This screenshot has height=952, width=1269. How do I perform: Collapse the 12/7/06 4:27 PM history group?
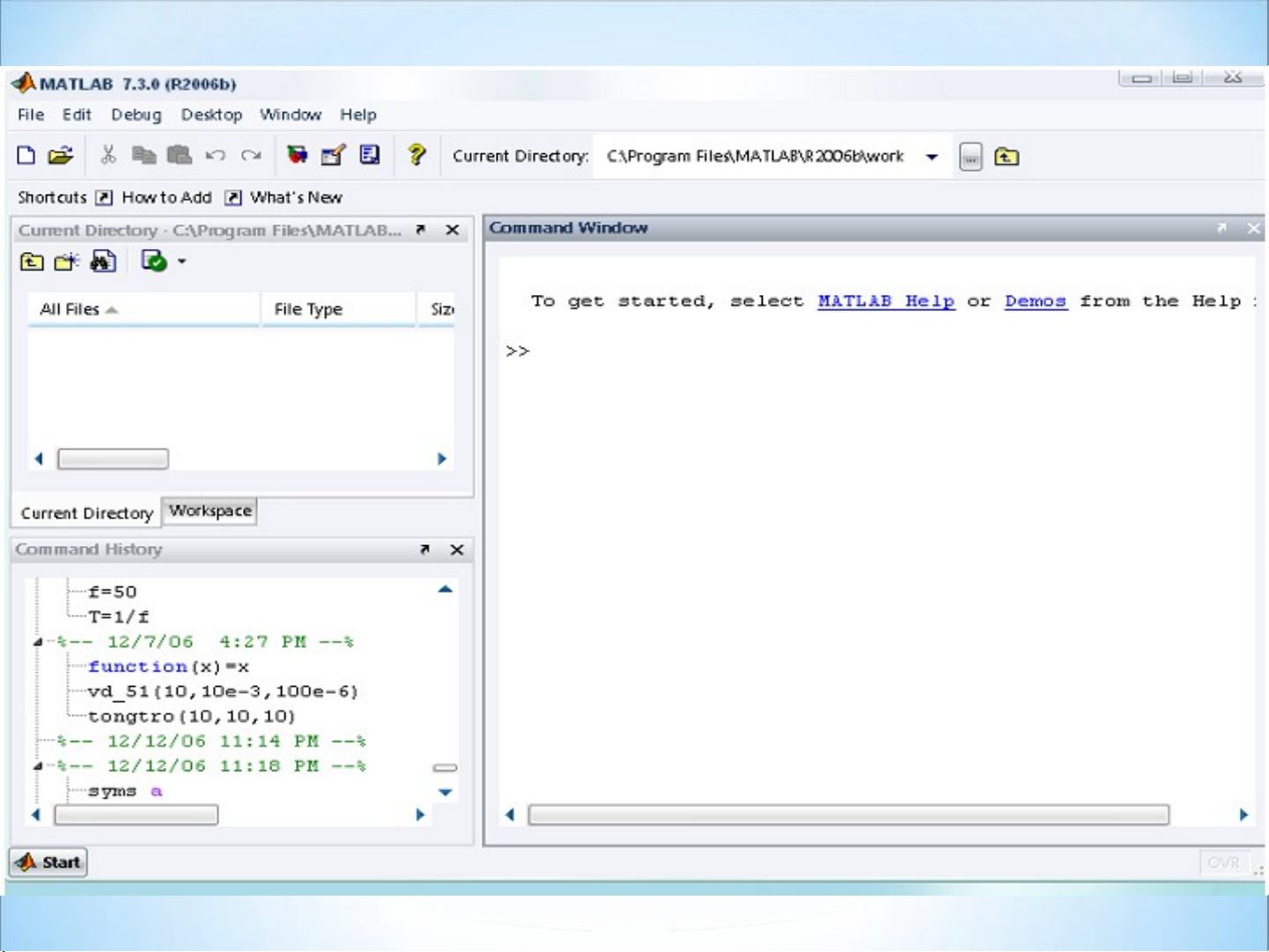[x=38, y=642]
